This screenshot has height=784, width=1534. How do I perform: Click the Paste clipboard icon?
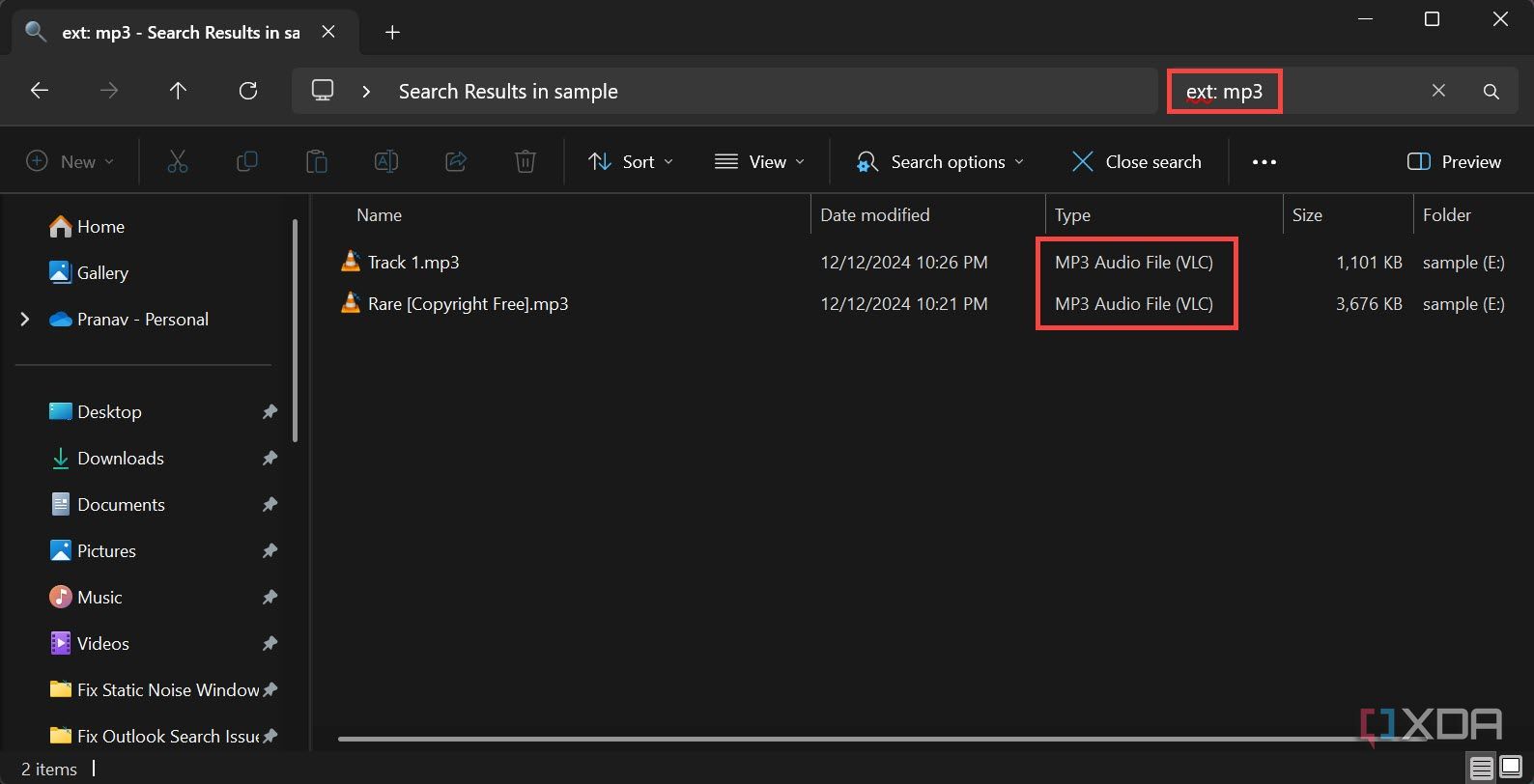coord(317,161)
